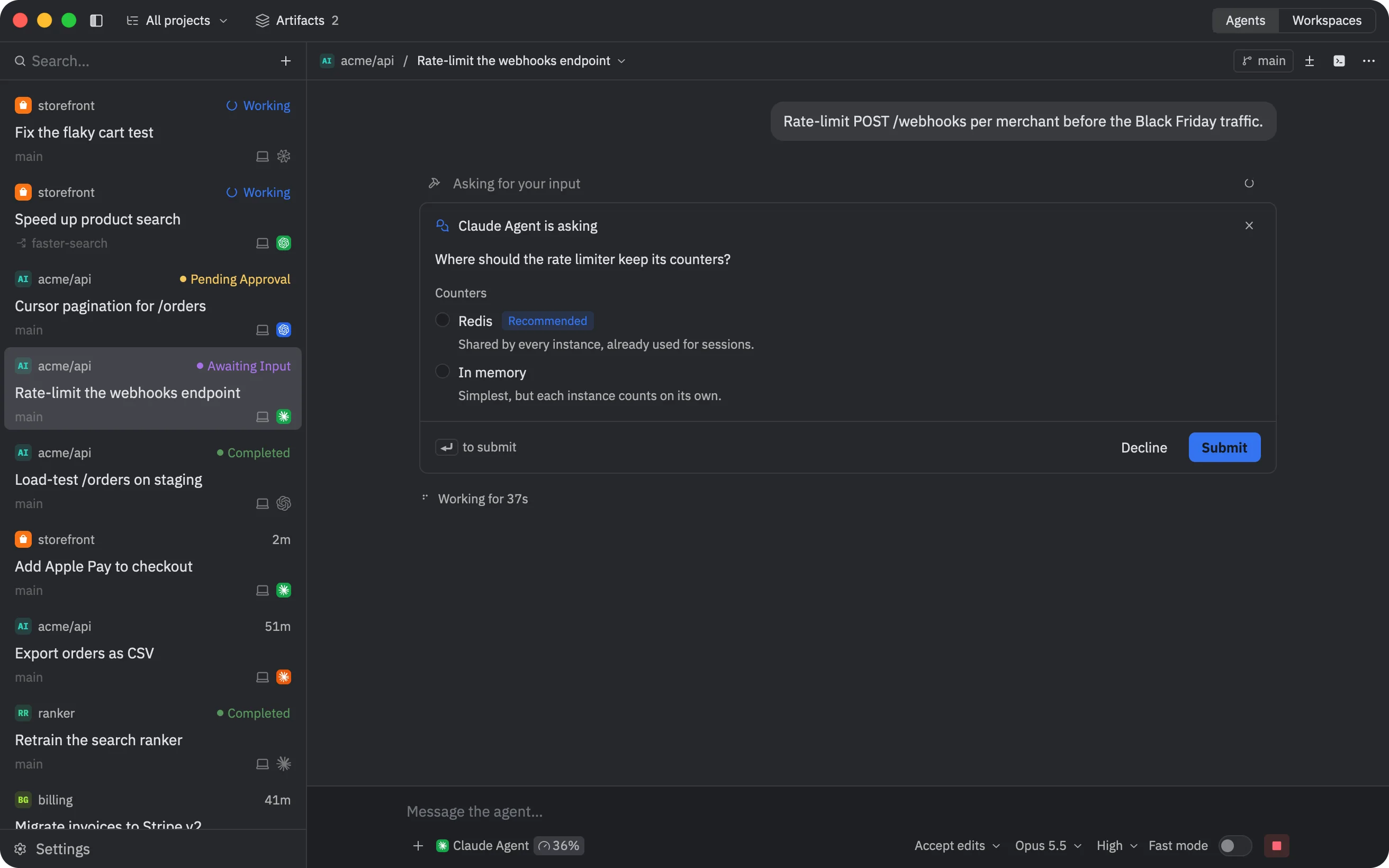
Task: Open the Opus 5.5 model dropdown
Action: [1048, 846]
